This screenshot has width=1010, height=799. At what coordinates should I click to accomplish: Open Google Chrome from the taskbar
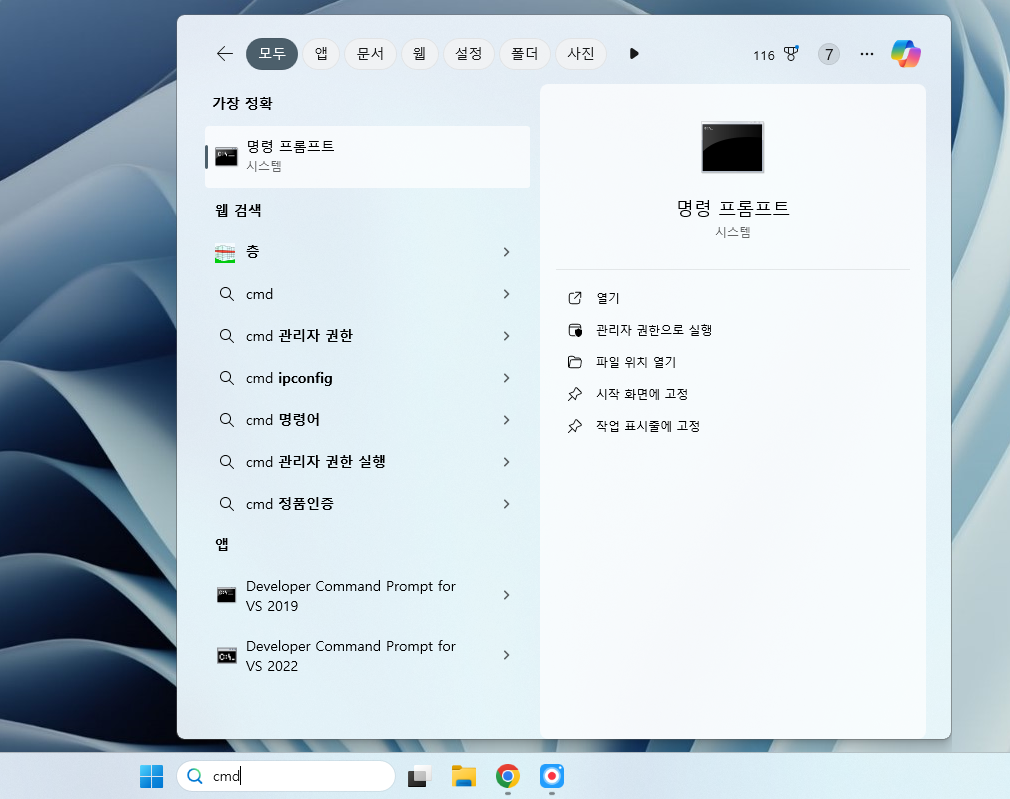pyautogui.click(x=508, y=776)
